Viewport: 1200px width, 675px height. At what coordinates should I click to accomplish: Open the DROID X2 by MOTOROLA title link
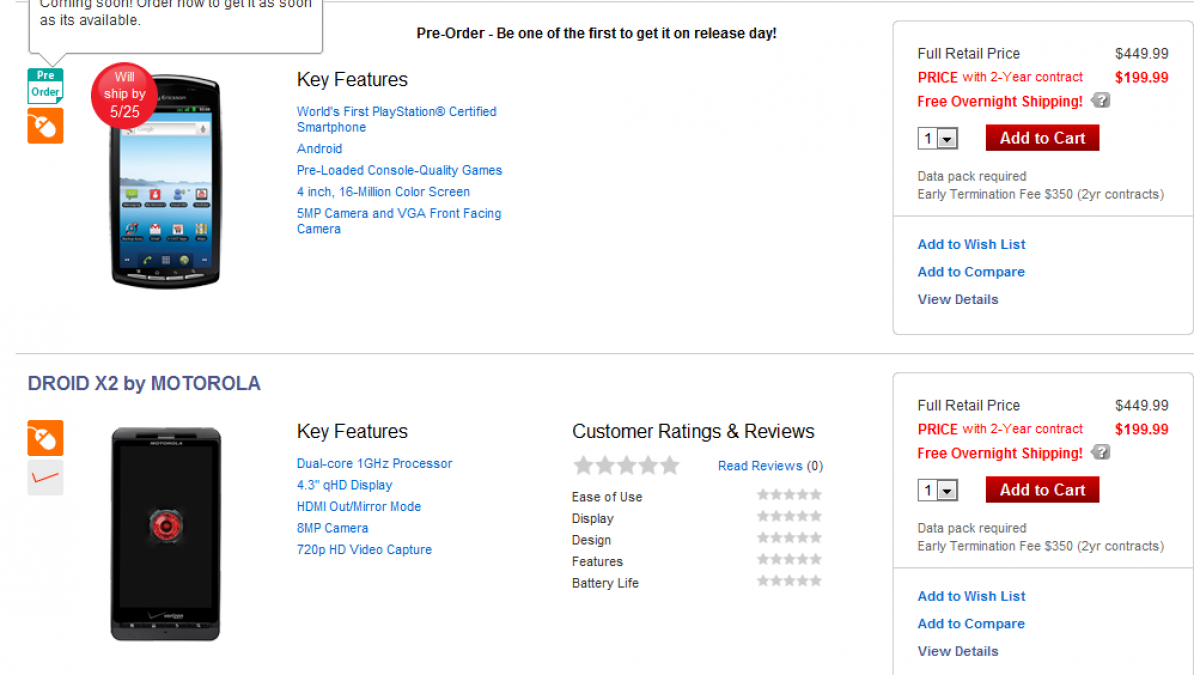(x=144, y=383)
